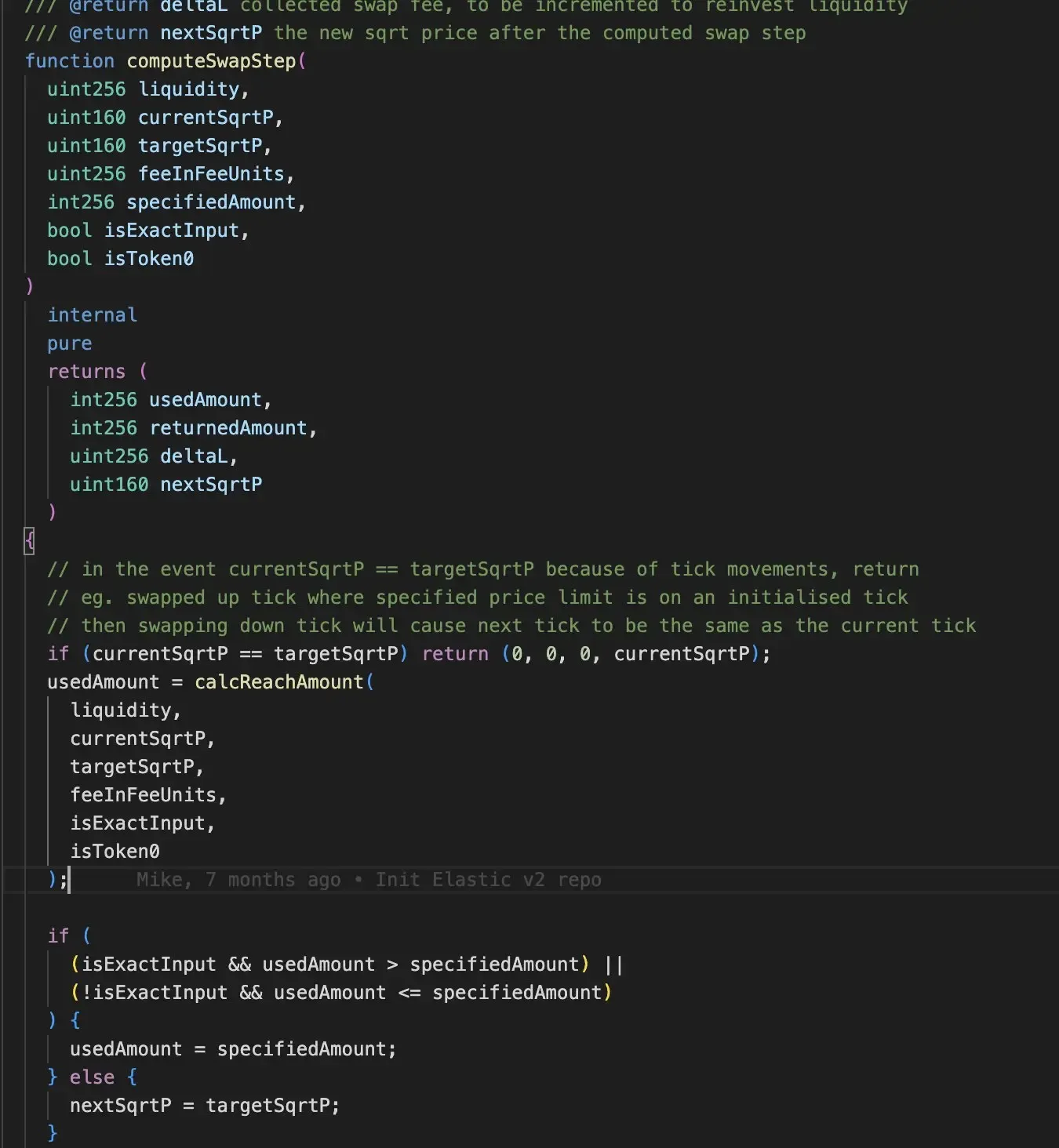Click the uint256 deltaL return variable
The image size is (1059, 1148).
[x=153, y=456]
